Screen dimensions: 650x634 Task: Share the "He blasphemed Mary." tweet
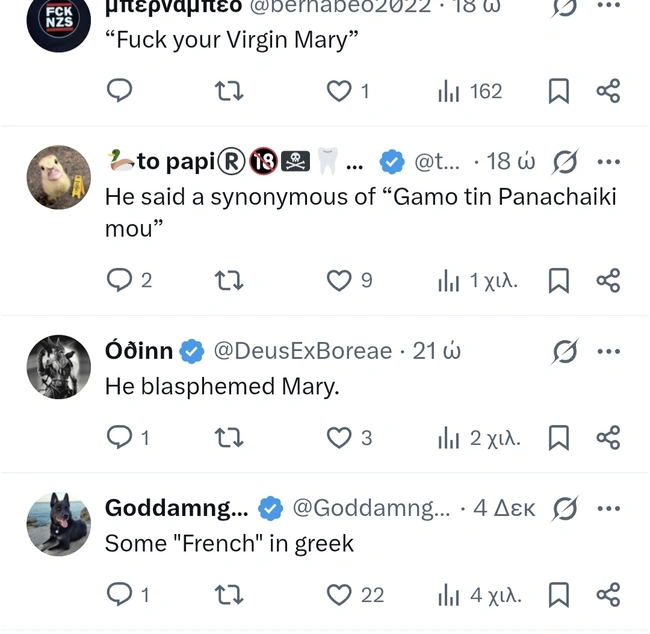(608, 437)
